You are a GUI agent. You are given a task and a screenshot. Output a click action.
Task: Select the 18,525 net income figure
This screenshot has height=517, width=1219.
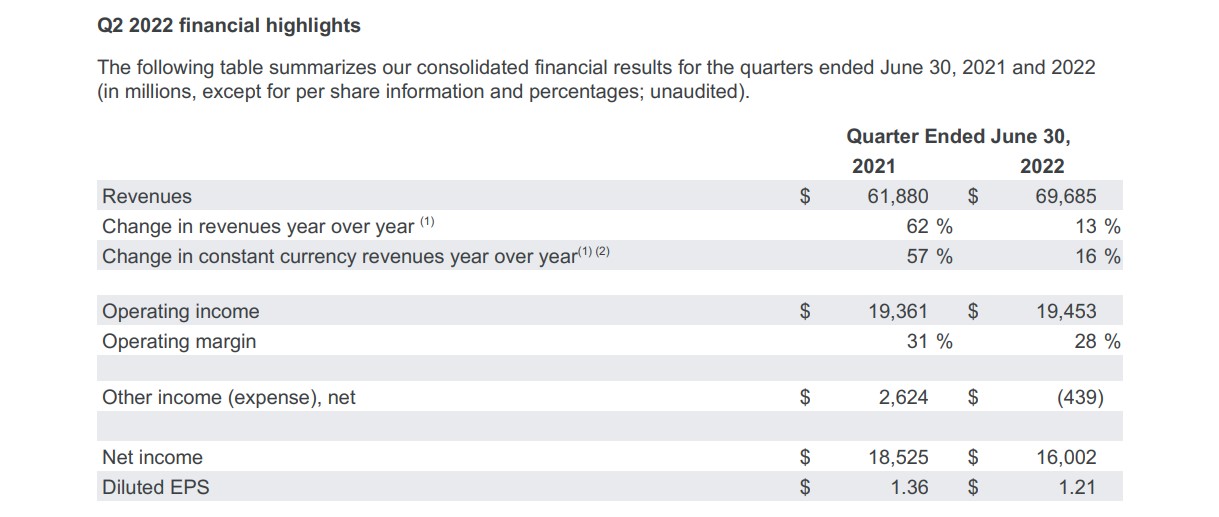pyautogui.click(x=897, y=457)
